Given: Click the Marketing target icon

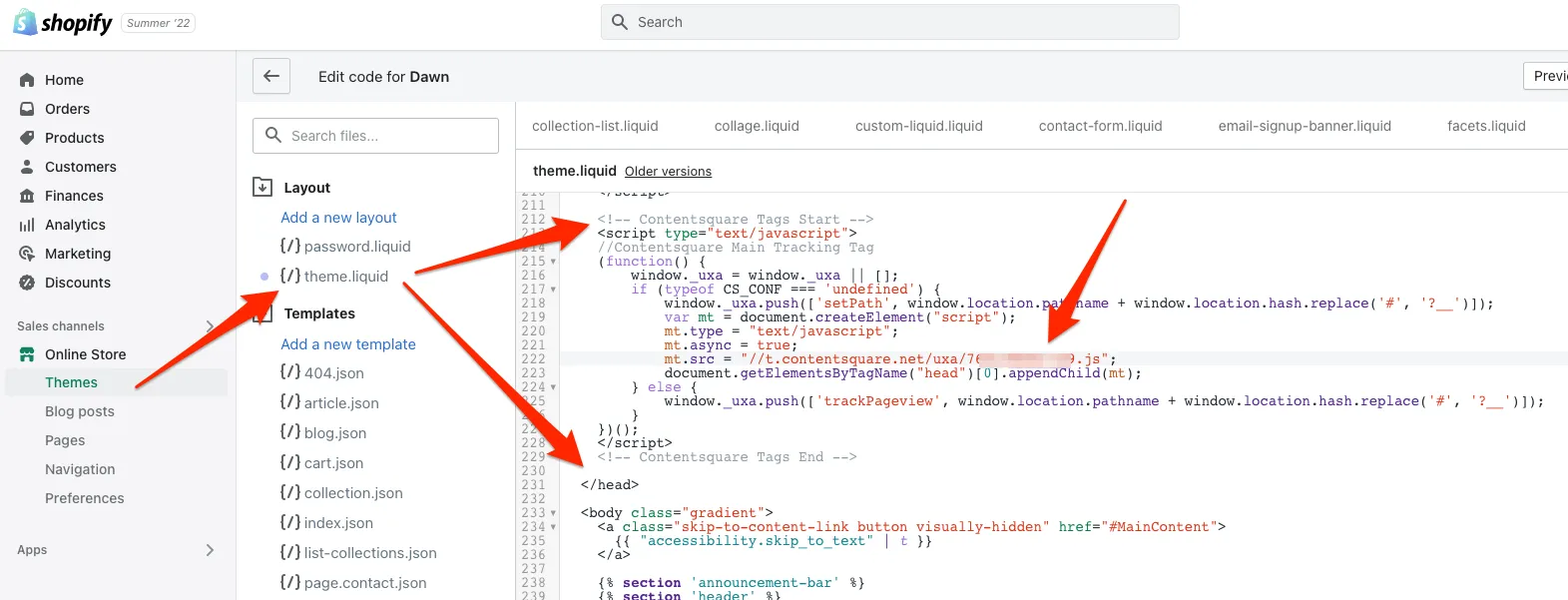Looking at the screenshot, I should pyautogui.click(x=27, y=254).
